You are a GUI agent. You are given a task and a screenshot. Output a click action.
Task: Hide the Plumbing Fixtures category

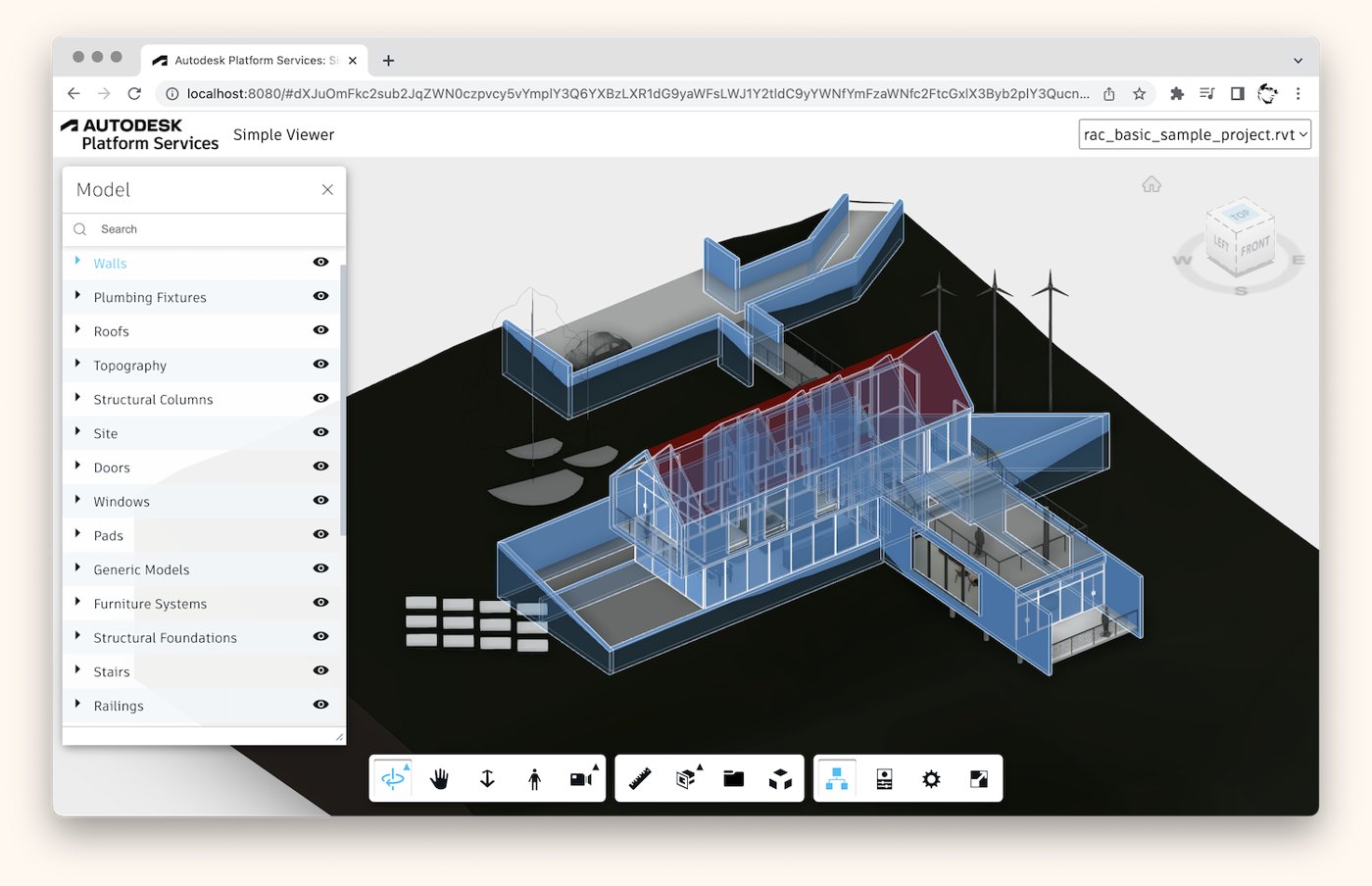pos(320,296)
